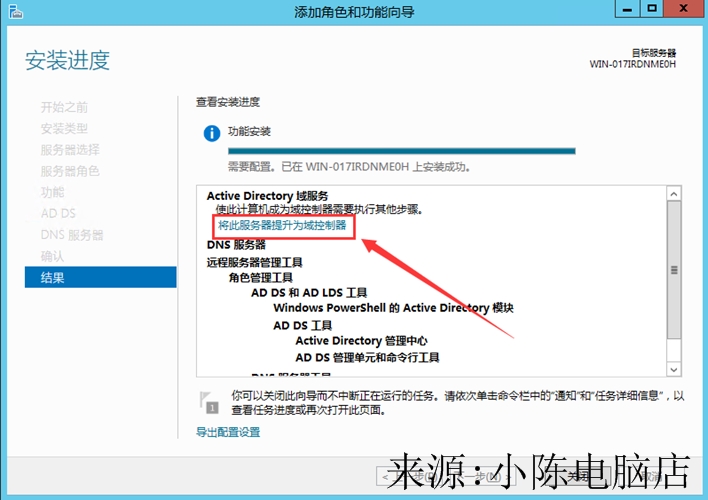Click 'AD DS 和 AD LDS 工具' entry
This screenshot has height=500, width=708.
pyautogui.click(x=309, y=293)
